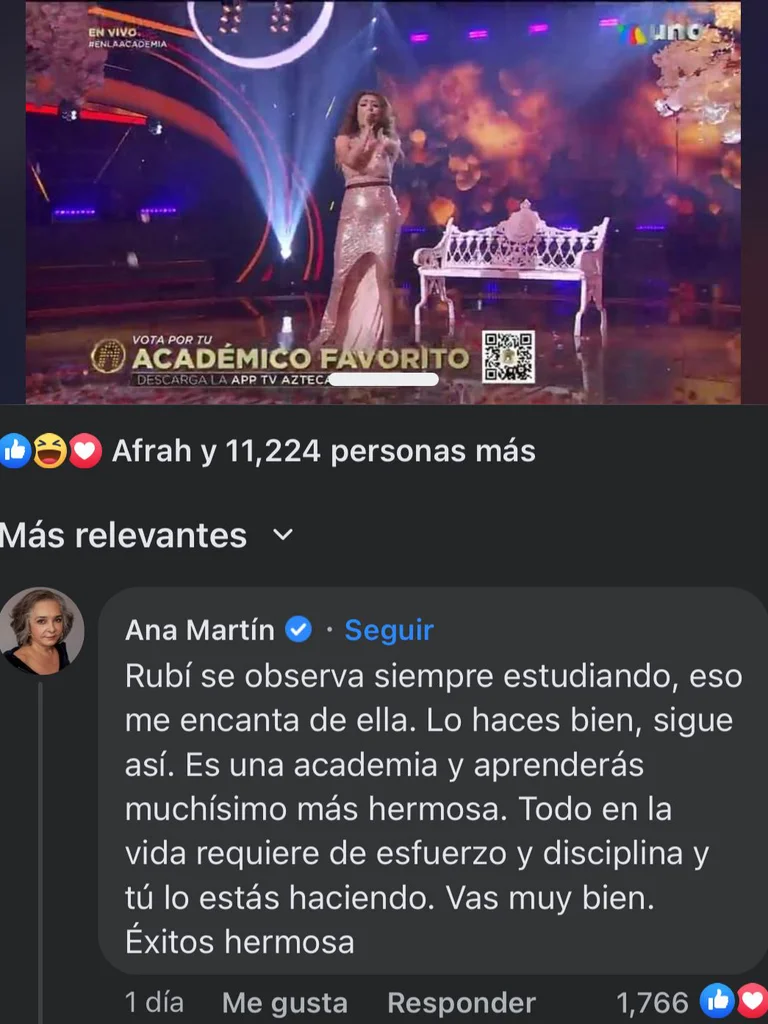Click the verified badge next to Ana Martín
The width and height of the screenshot is (768, 1024).
click(x=299, y=630)
